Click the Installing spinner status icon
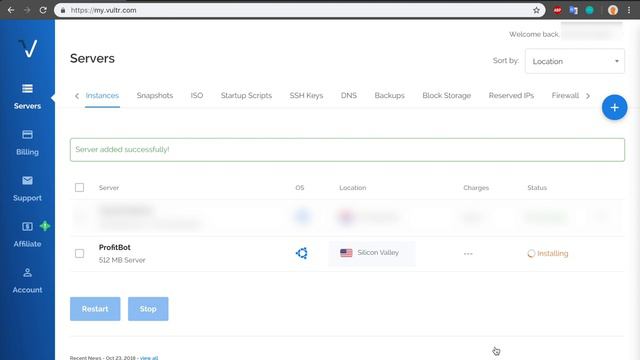Viewport: 640px width, 360px height. 531,253
